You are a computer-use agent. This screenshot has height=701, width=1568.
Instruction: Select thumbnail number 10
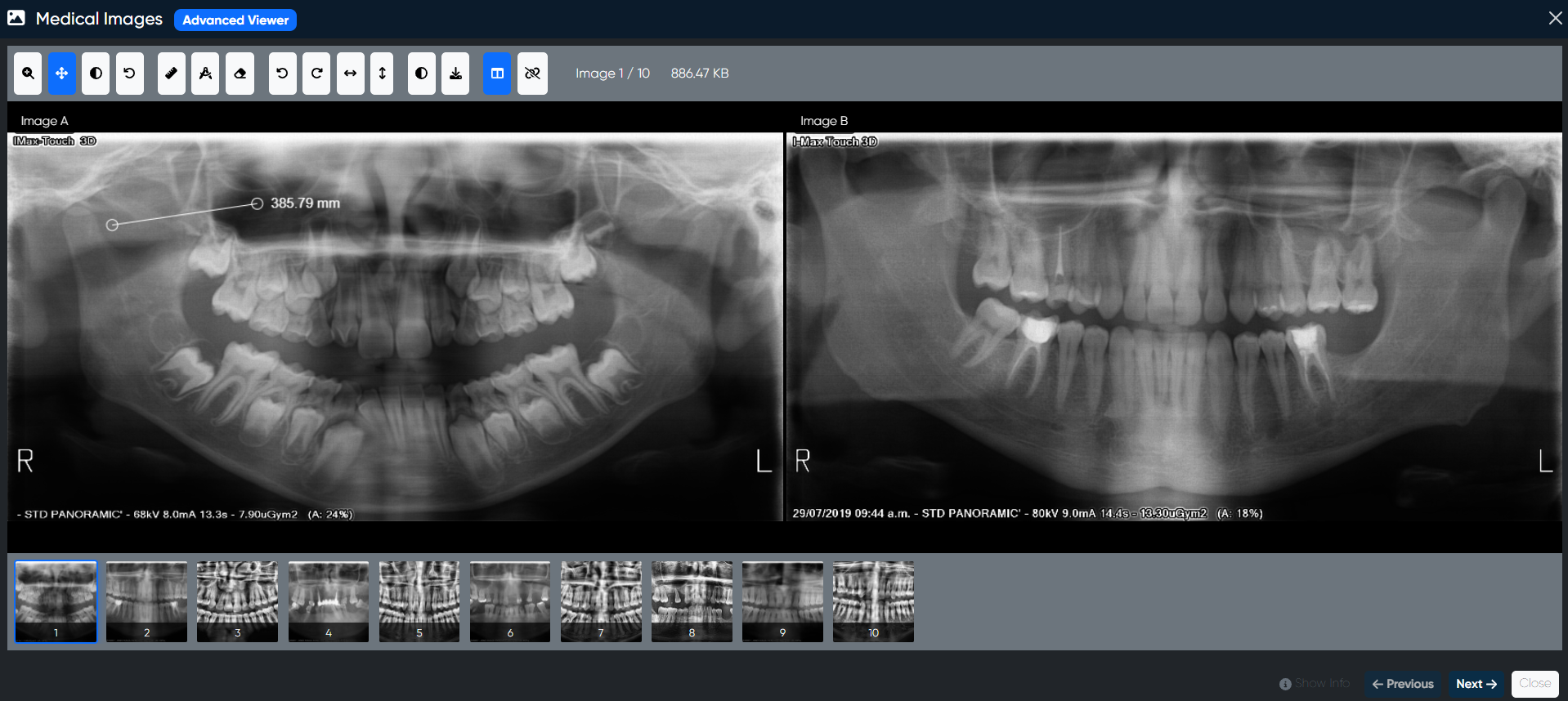(873, 601)
